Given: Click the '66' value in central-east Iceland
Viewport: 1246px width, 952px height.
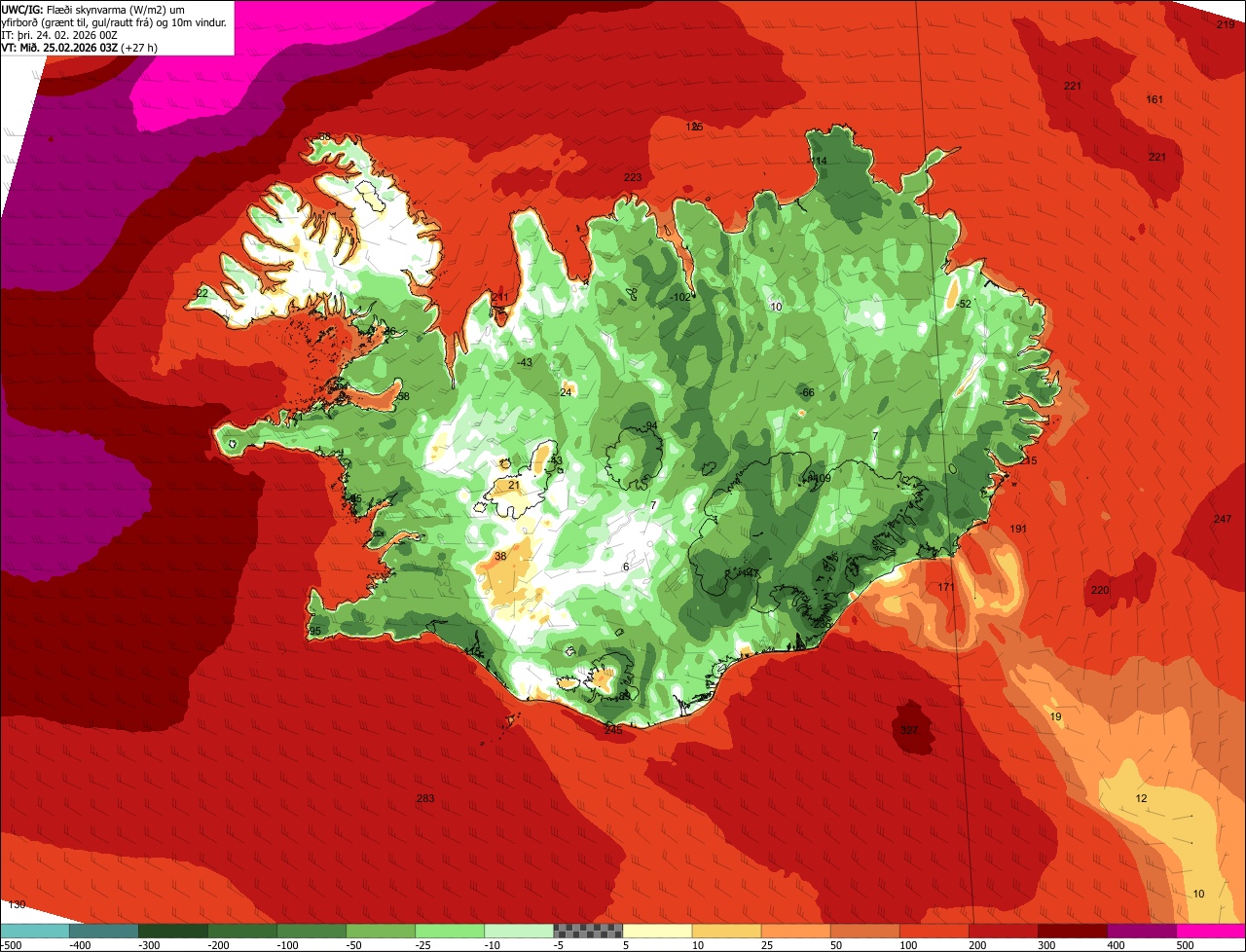Looking at the screenshot, I should point(807,392).
